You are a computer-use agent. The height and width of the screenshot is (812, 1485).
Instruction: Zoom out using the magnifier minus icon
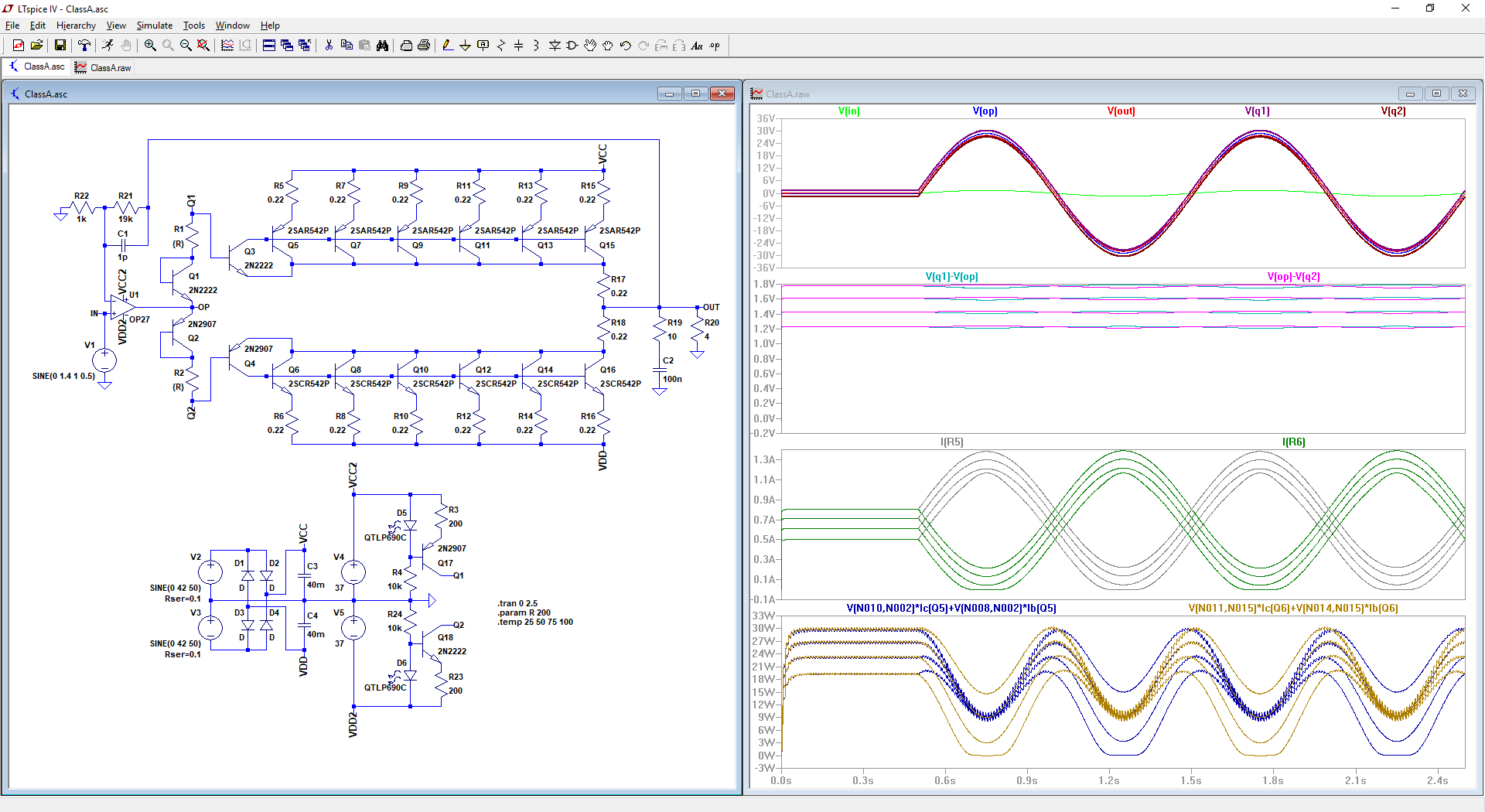point(186,46)
